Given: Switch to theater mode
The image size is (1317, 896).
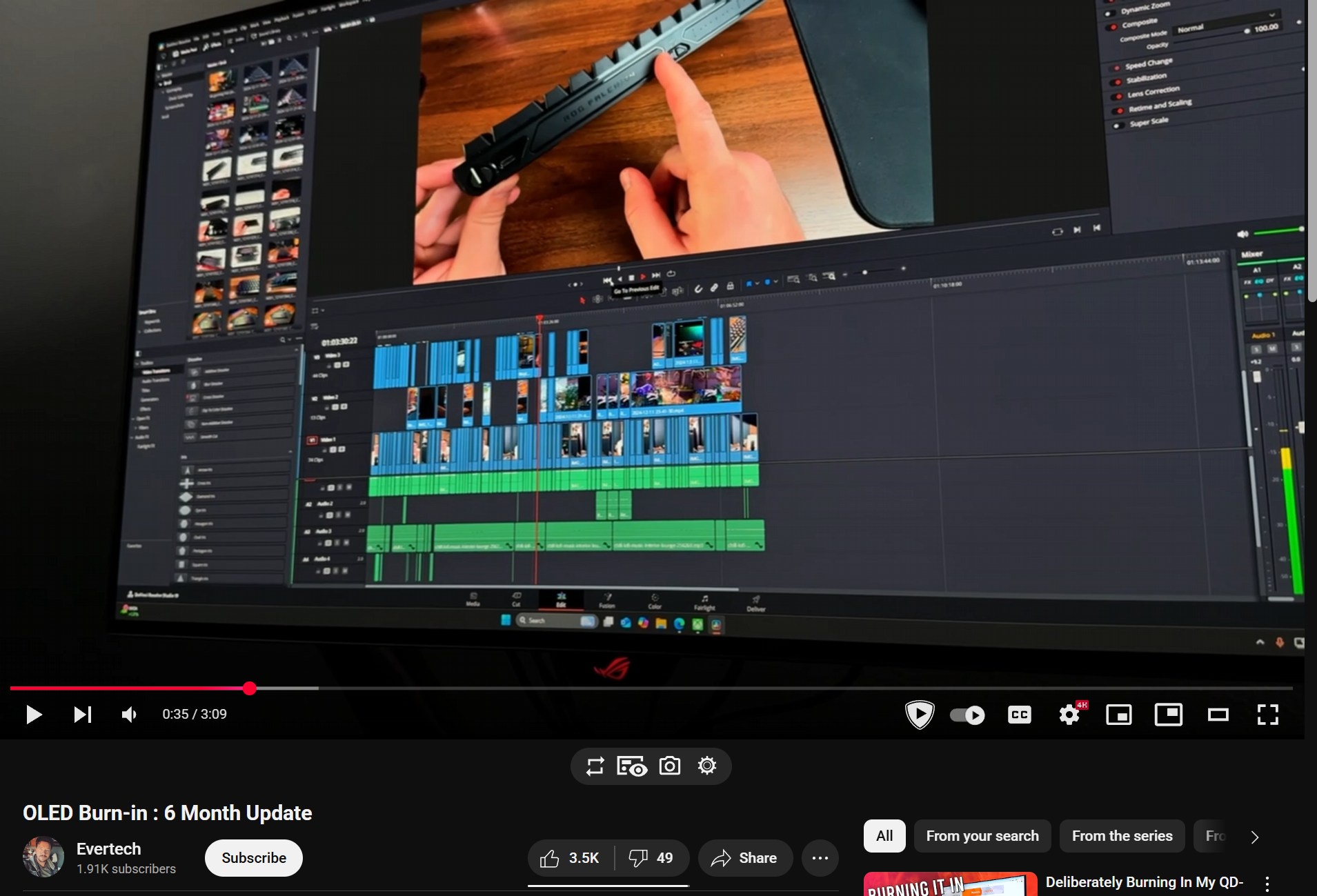Looking at the screenshot, I should (x=1218, y=715).
